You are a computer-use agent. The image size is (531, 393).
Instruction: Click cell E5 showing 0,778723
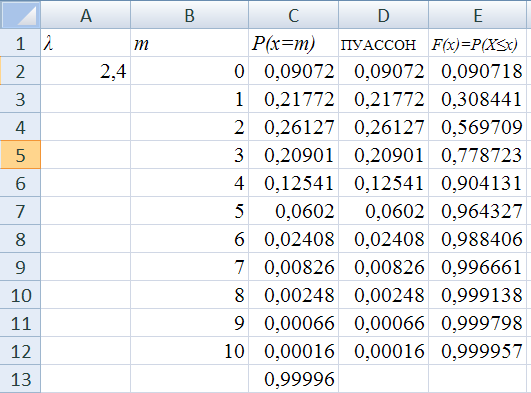tap(478, 155)
